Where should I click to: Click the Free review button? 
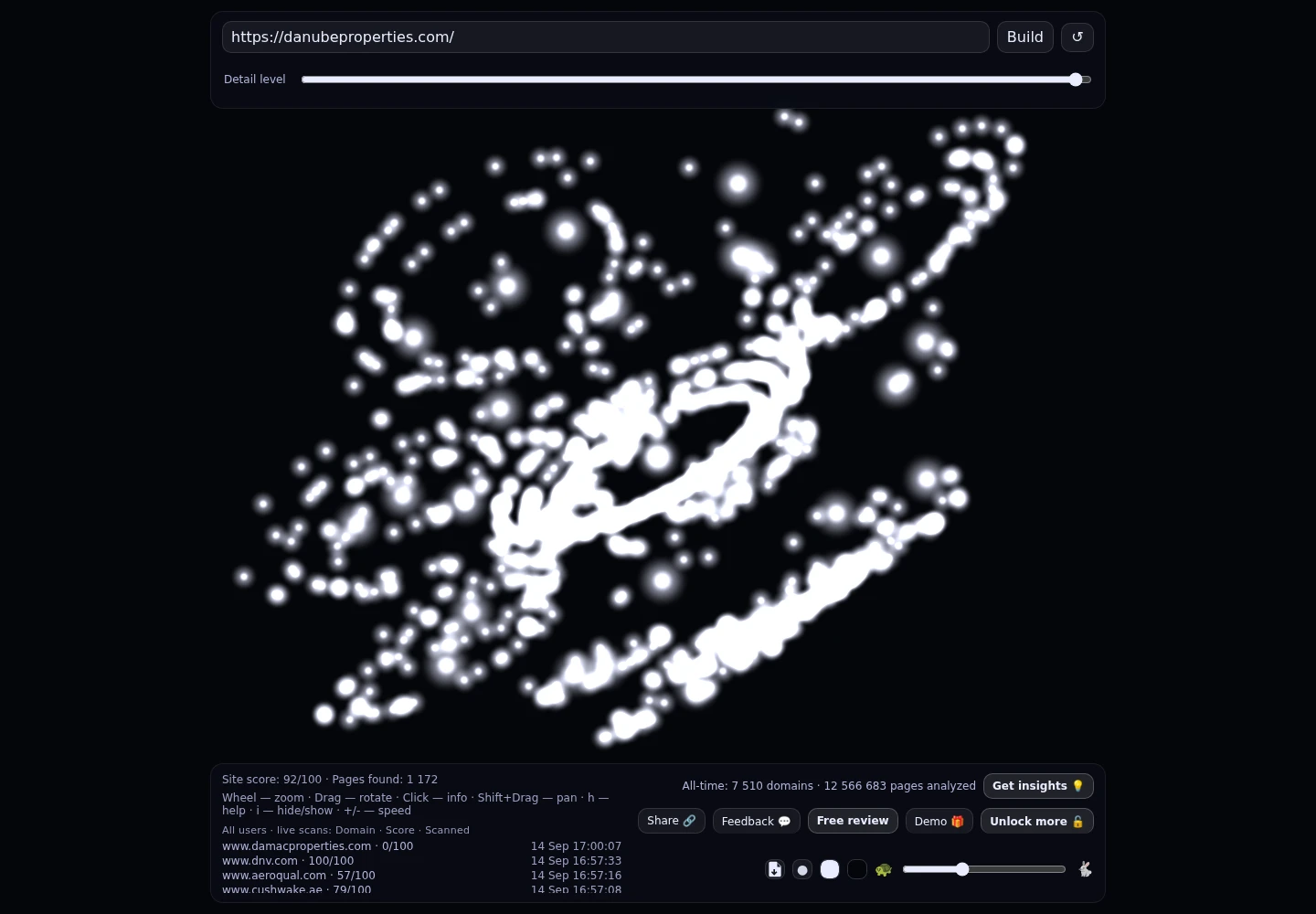(853, 821)
